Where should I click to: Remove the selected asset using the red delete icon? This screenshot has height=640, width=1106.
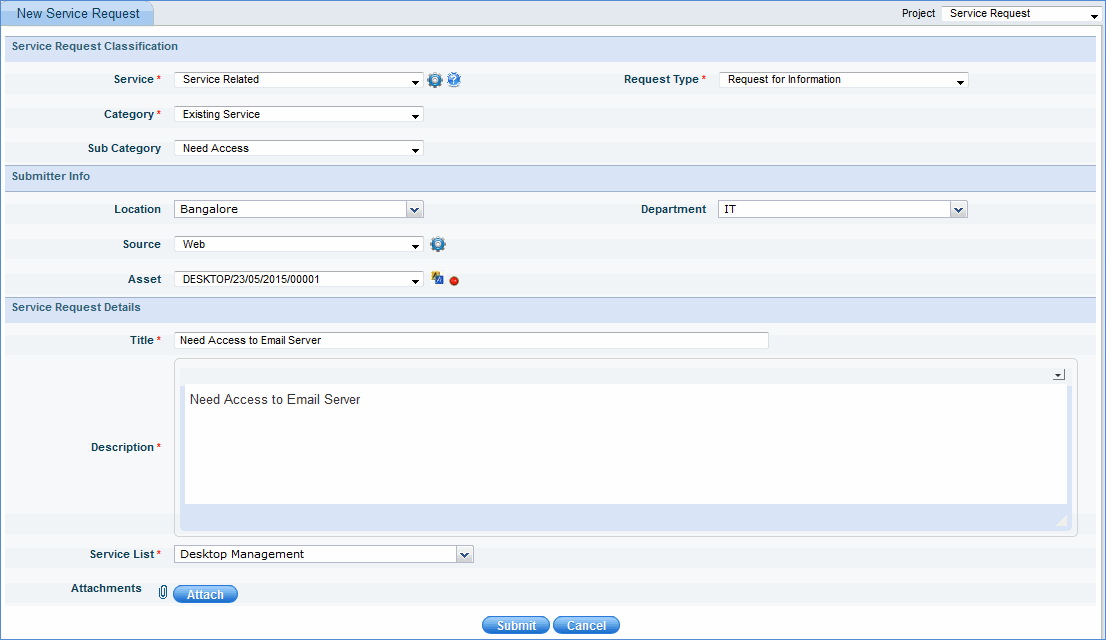[x=454, y=280]
